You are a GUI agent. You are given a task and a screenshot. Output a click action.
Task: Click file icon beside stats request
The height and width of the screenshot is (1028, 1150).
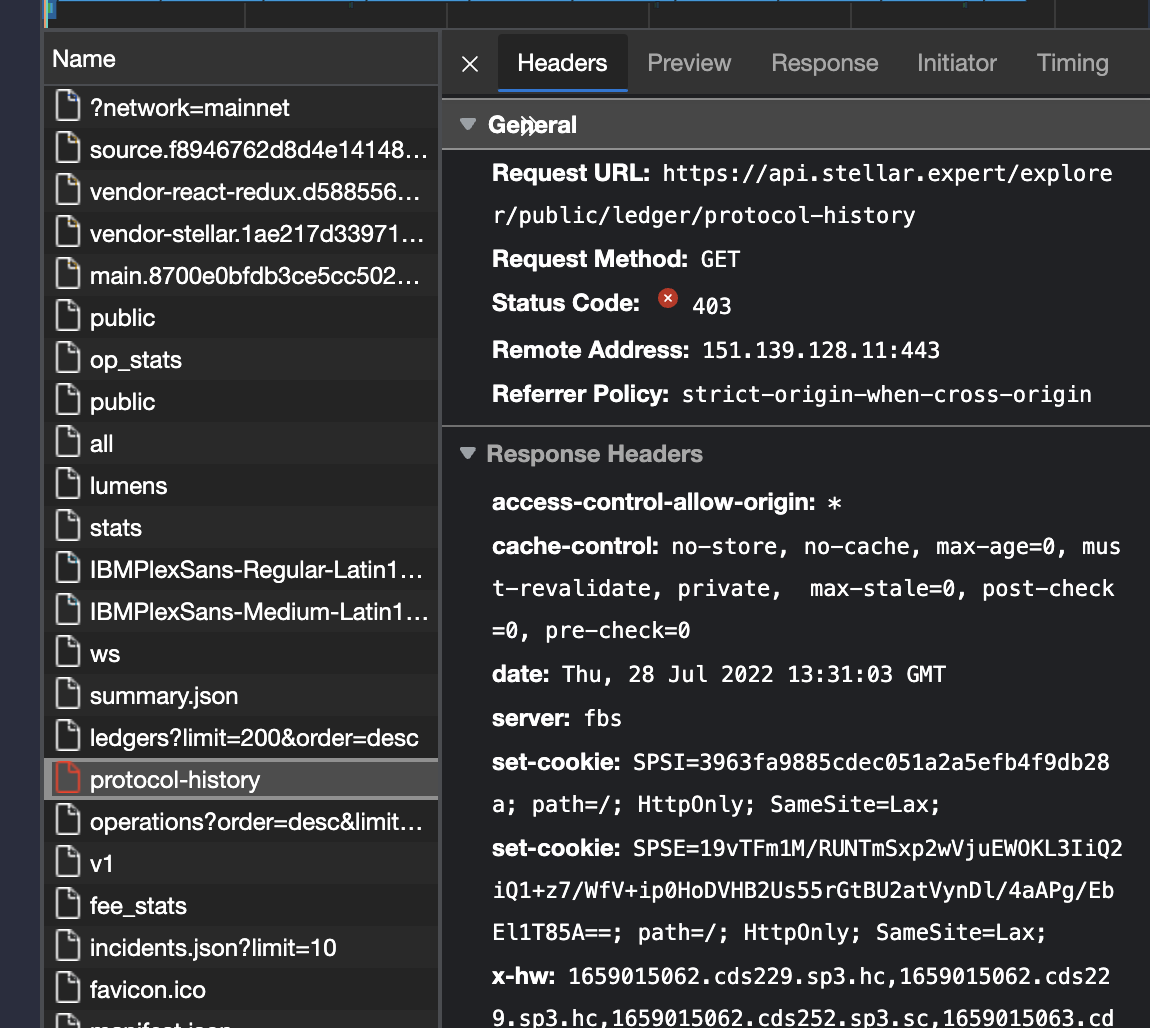pyautogui.click(x=67, y=526)
